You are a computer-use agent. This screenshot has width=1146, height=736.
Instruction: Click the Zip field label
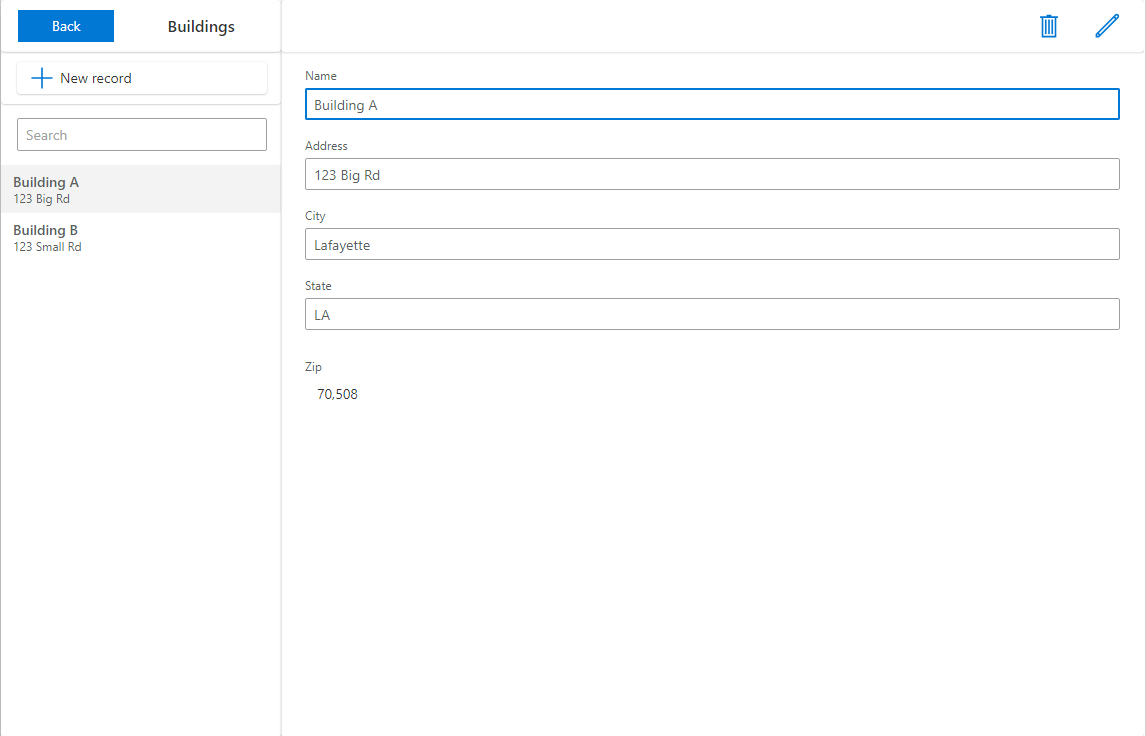coord(314,367)
